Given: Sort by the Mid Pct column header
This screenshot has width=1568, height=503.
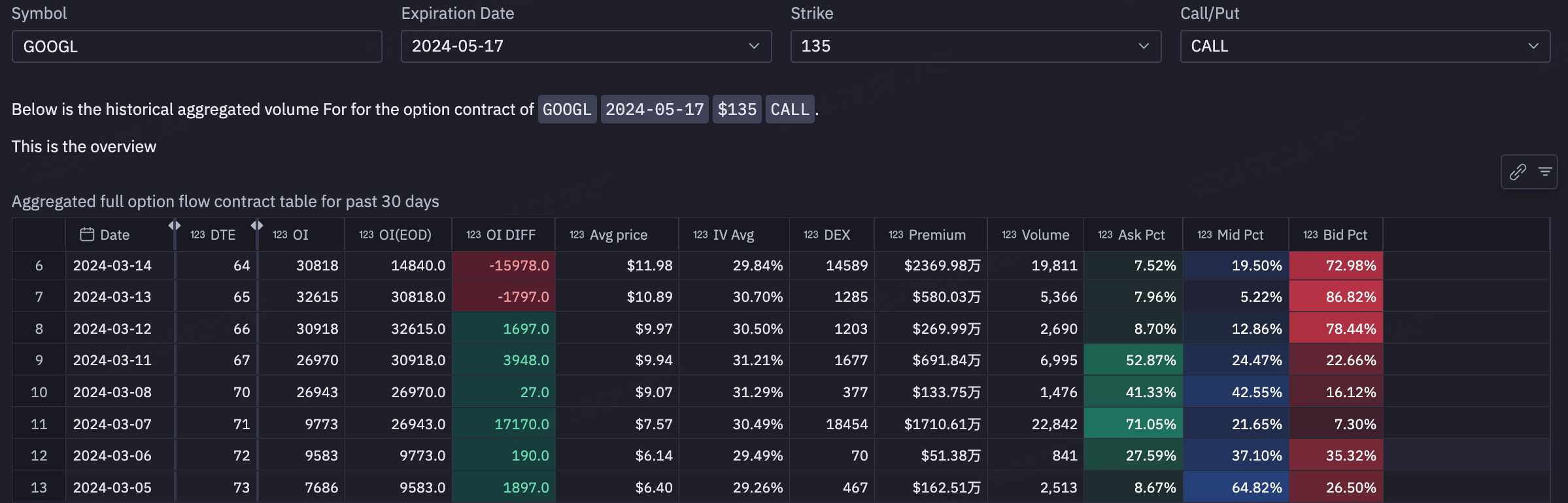Looking at the screenshot, I should [1236, 235].
